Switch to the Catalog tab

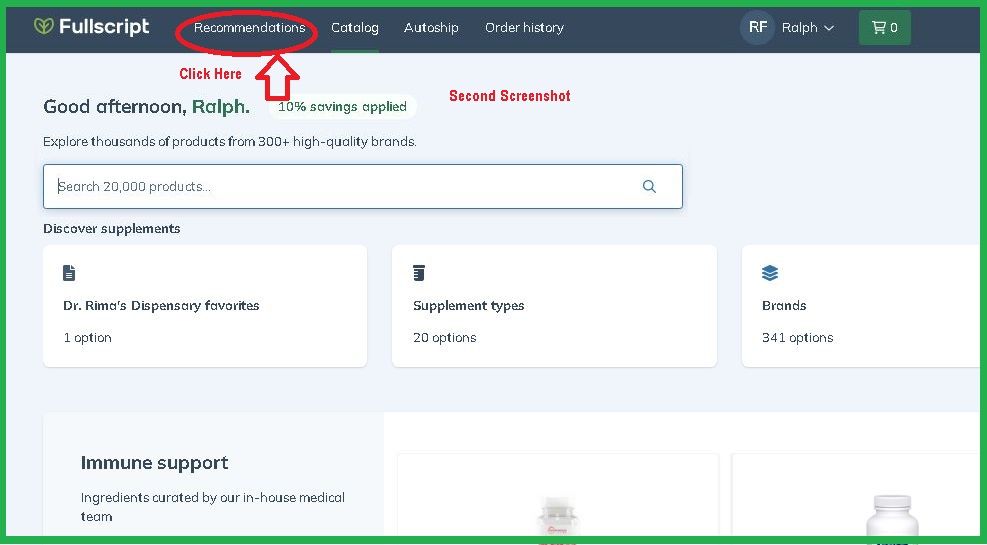355,28
